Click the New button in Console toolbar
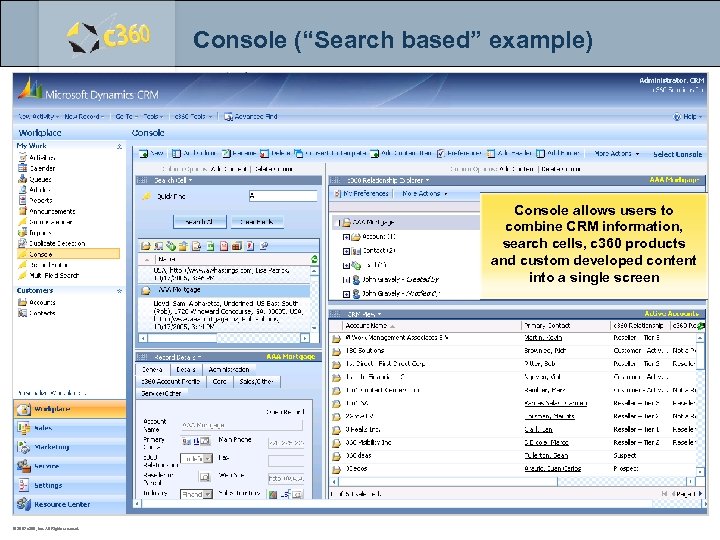Screen dimensions: 720x540 (152, 153)
